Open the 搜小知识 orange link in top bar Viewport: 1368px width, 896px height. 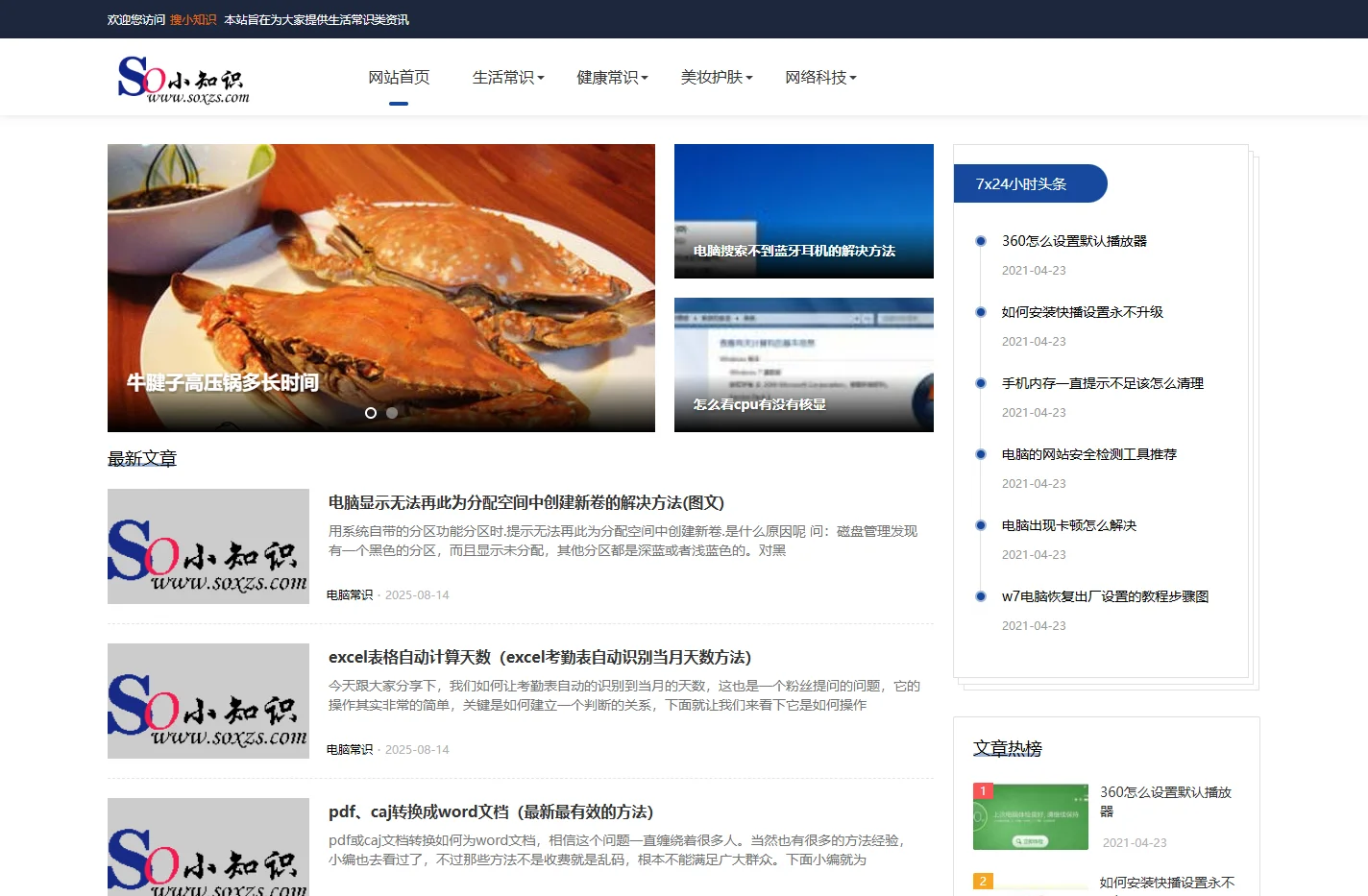click(x=193, y=19)
